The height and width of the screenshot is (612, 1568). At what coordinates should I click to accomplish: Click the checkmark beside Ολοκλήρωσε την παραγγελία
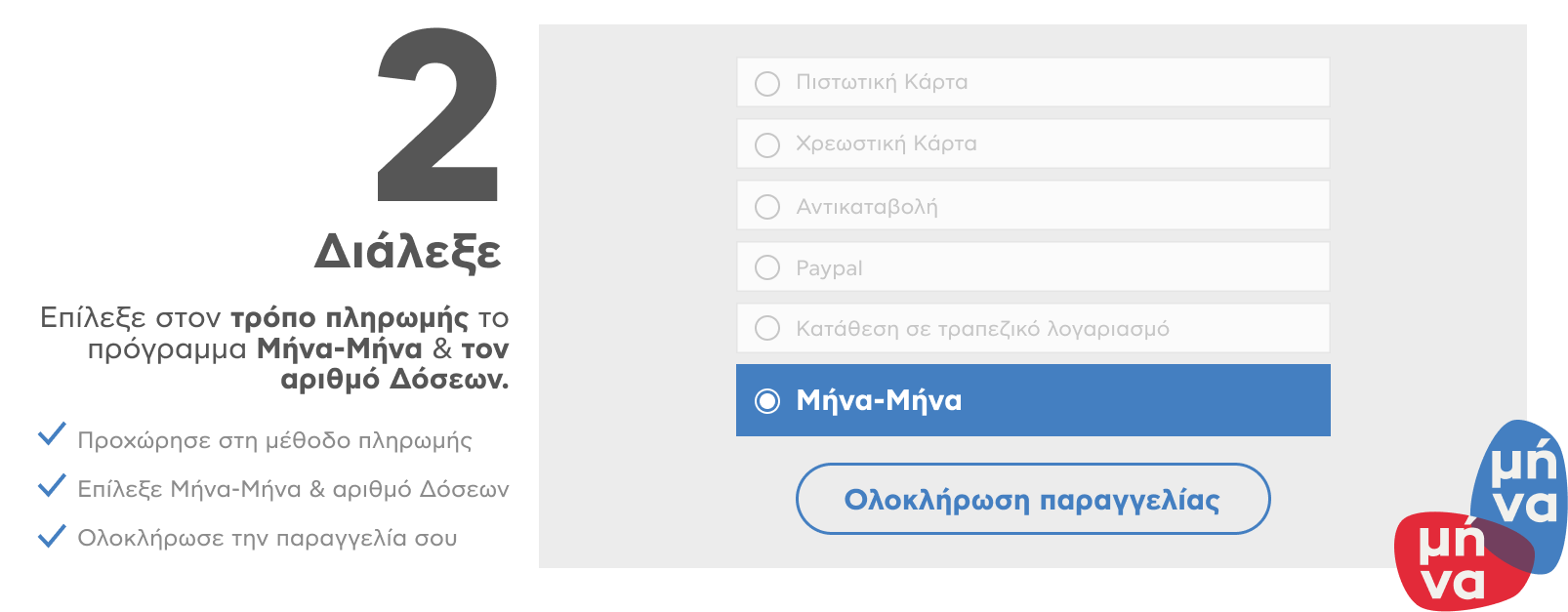click(52, 535)
